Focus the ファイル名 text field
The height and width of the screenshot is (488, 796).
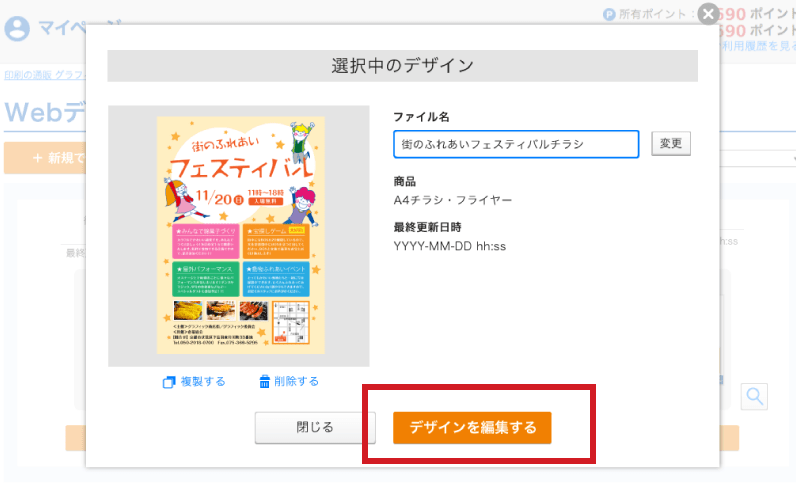coord(516,144)
